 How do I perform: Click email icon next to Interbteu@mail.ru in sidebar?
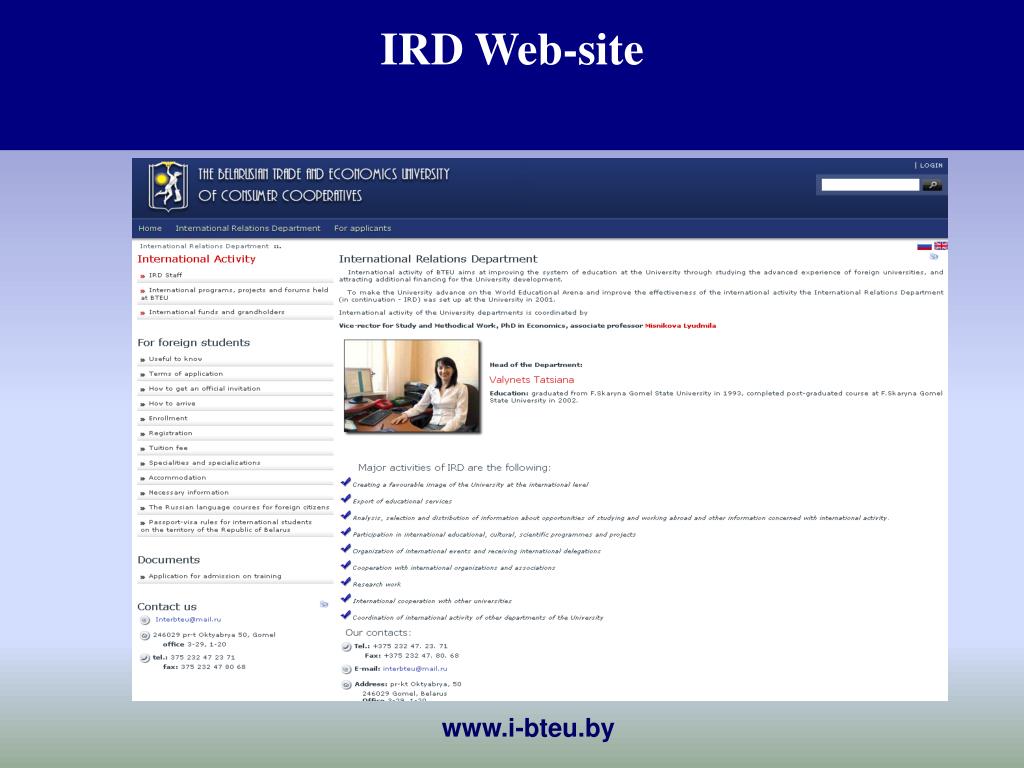[145, 620]
